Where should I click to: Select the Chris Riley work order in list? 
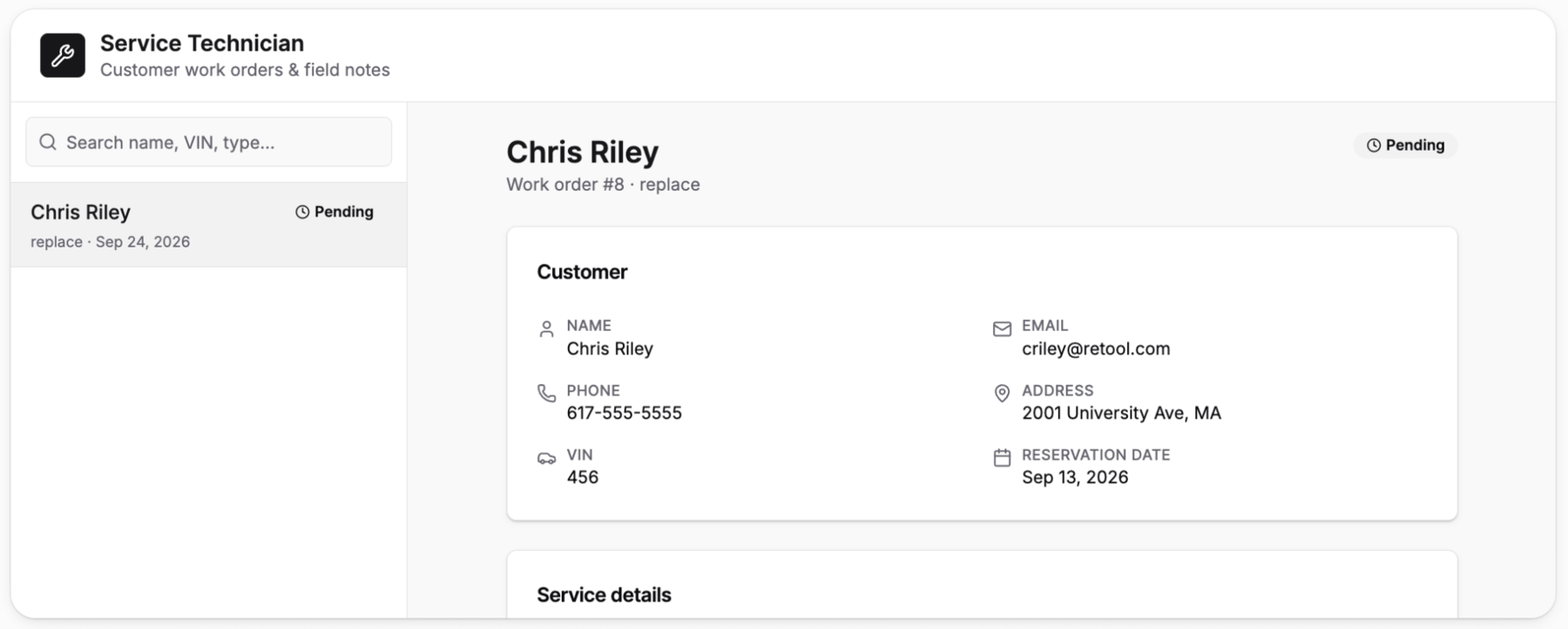point(208,225)
